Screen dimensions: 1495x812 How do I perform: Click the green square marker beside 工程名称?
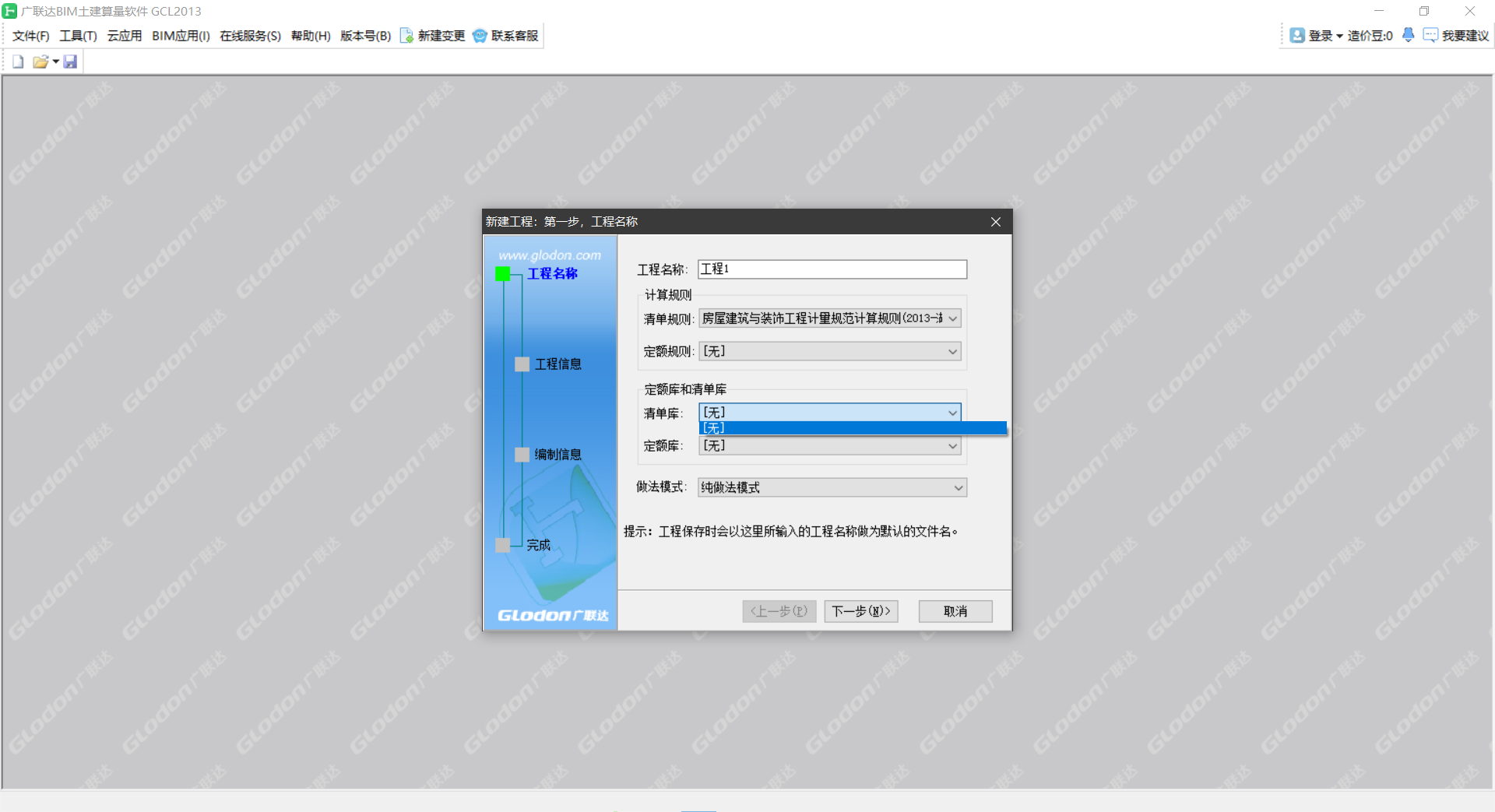click(503, 273)
